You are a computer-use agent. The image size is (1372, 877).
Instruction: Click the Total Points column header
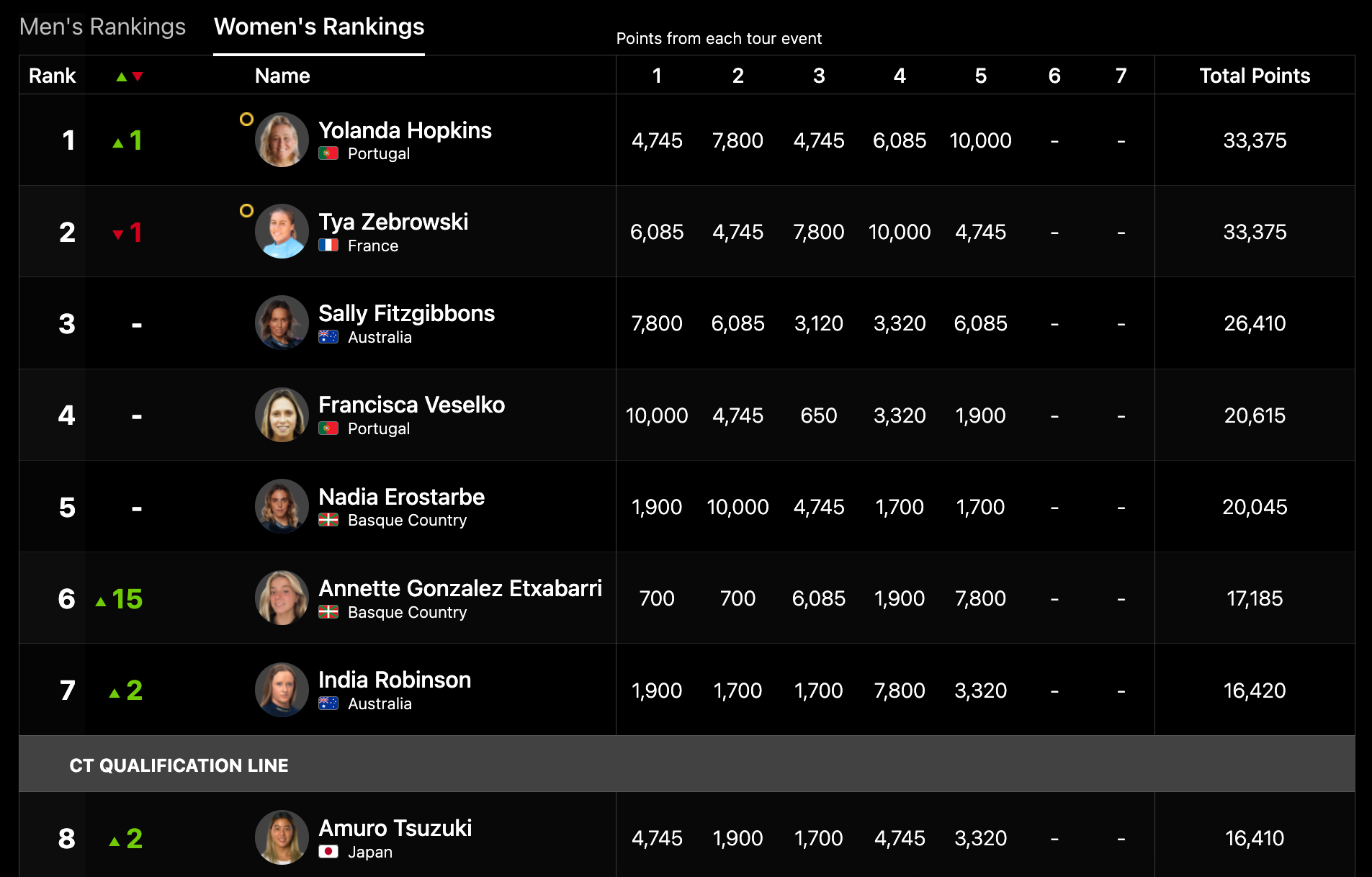[x=1254, y=76]
